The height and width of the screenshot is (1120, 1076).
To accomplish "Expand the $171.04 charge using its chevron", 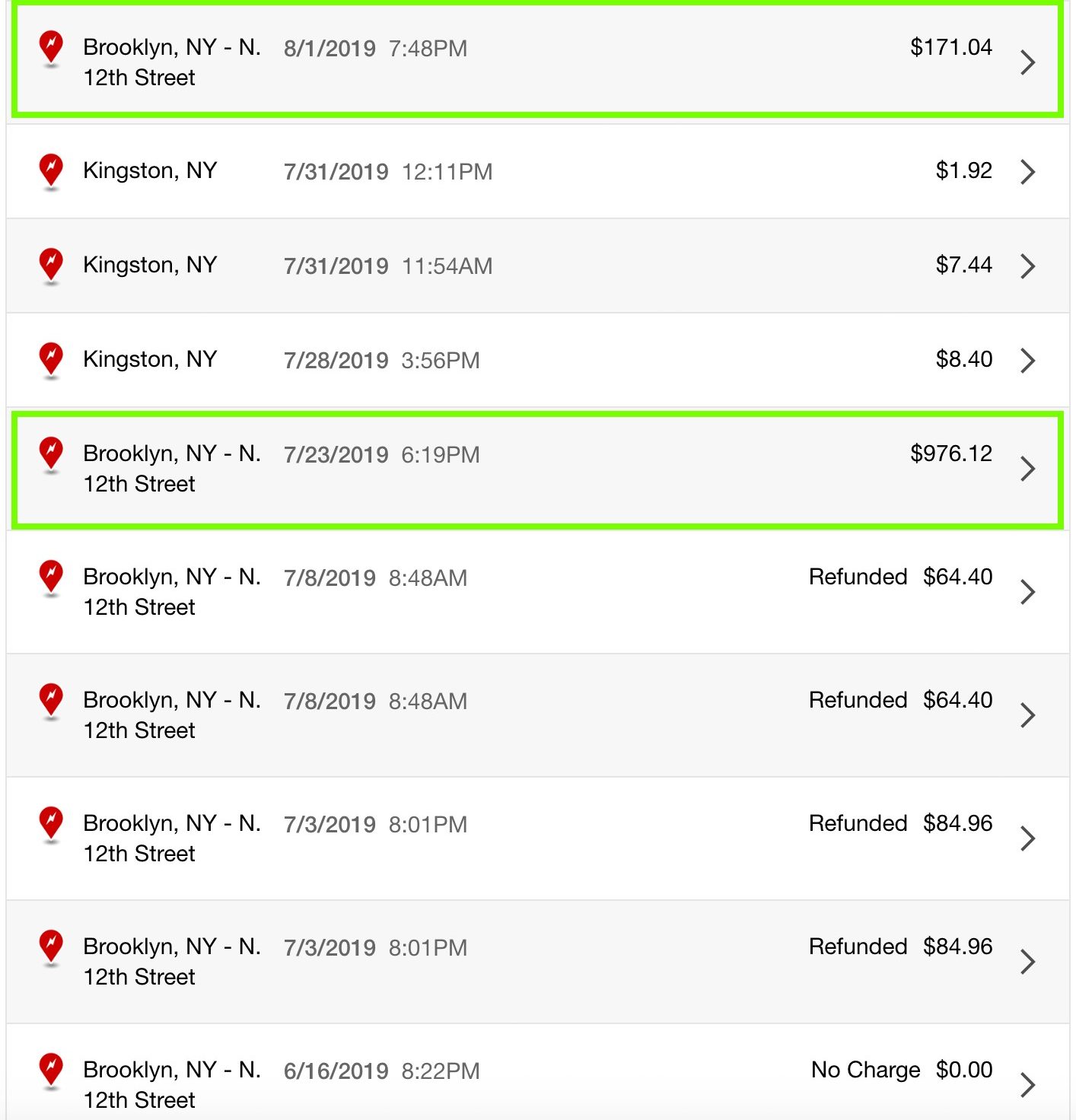I will (x=1027, y=62).
